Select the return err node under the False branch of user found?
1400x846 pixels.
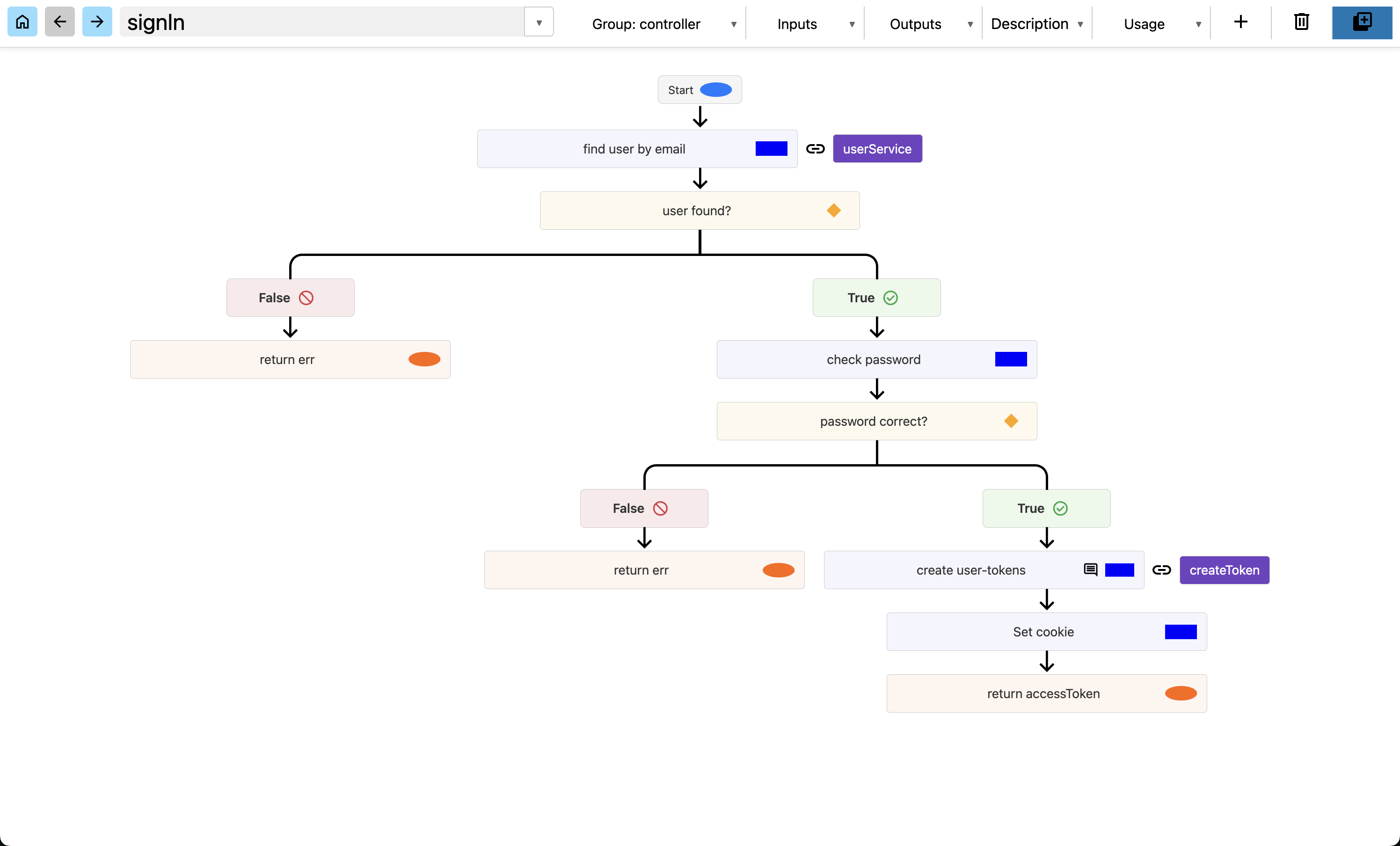(x=290, y=359)
